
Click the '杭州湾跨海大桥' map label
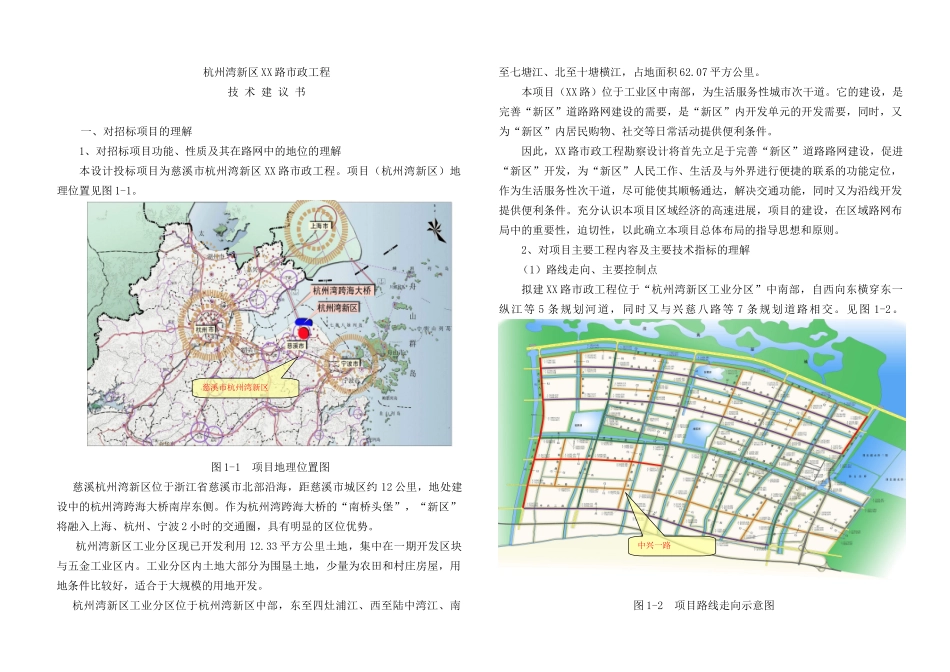coord(342,290)
